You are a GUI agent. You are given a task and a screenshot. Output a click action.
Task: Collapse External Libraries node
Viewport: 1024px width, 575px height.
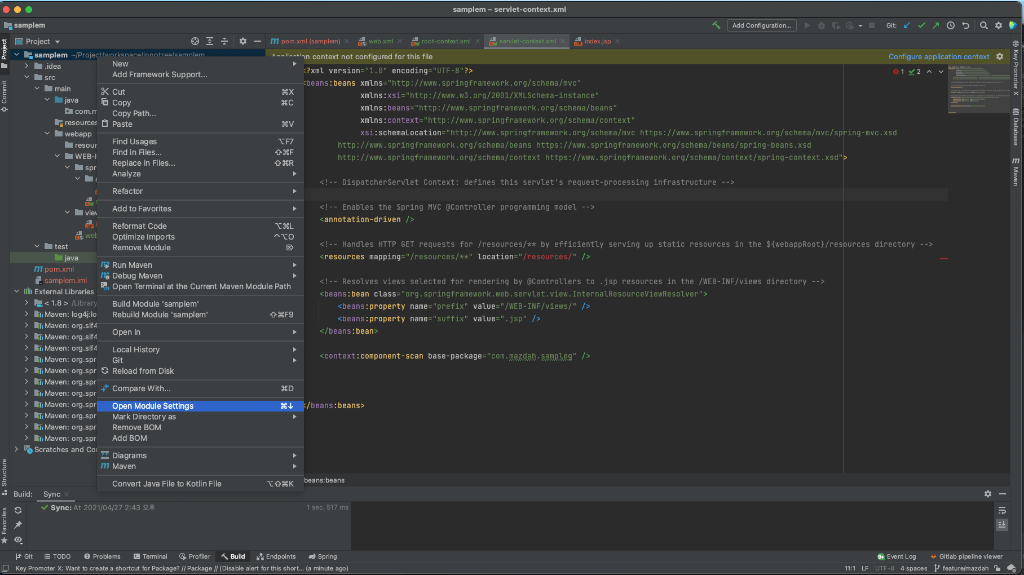pyautogui.click(x=17, y=291)
